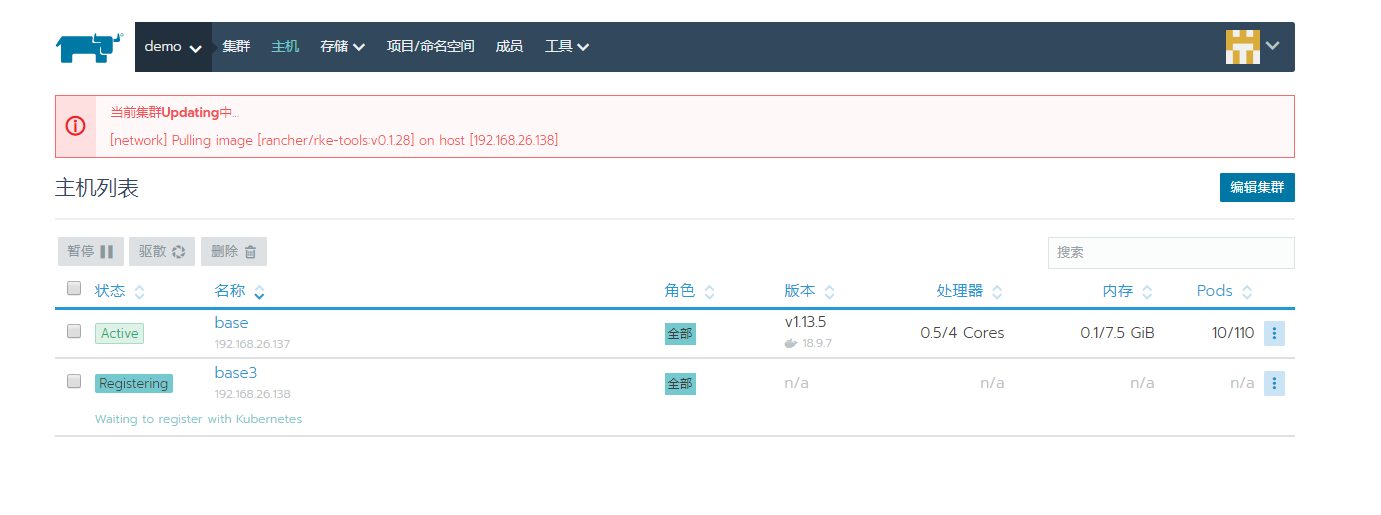Sort hosts by Pods column arrows
The width and height of the screenshot is (1381, 515).
pos(1247,292)
